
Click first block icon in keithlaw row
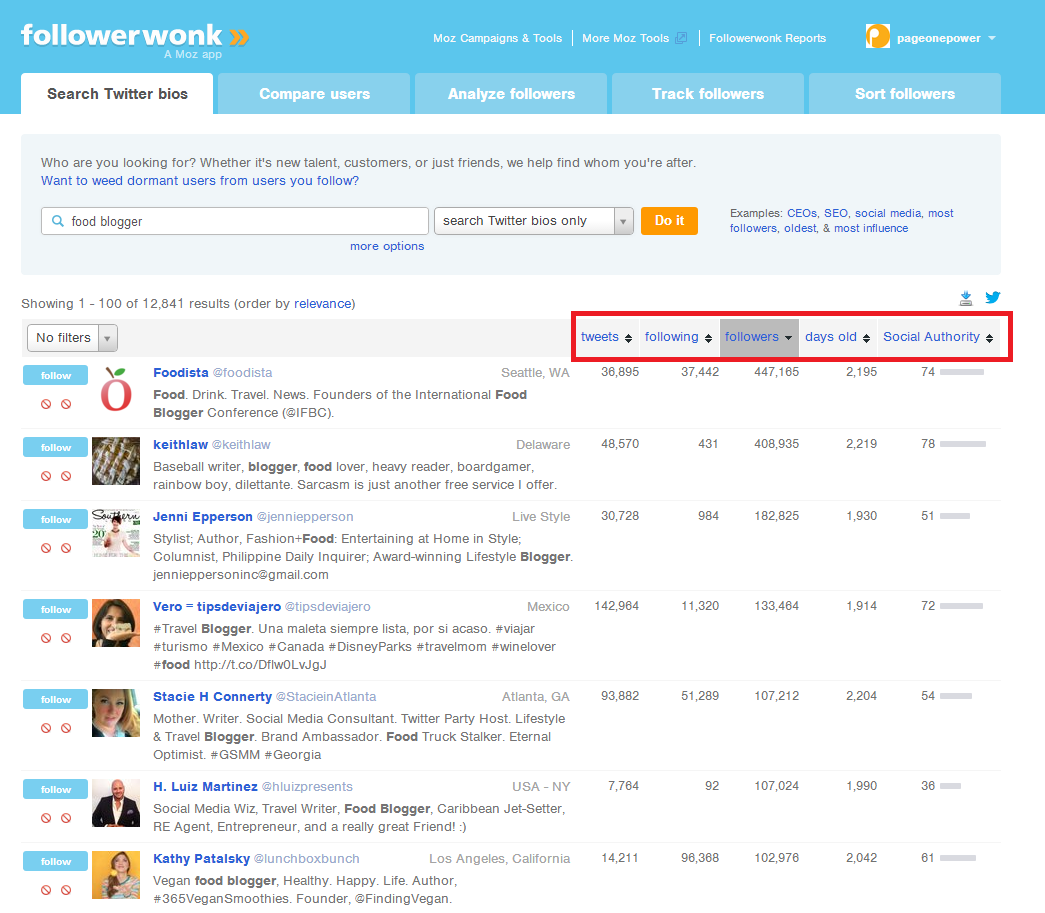tap(46, 476)
